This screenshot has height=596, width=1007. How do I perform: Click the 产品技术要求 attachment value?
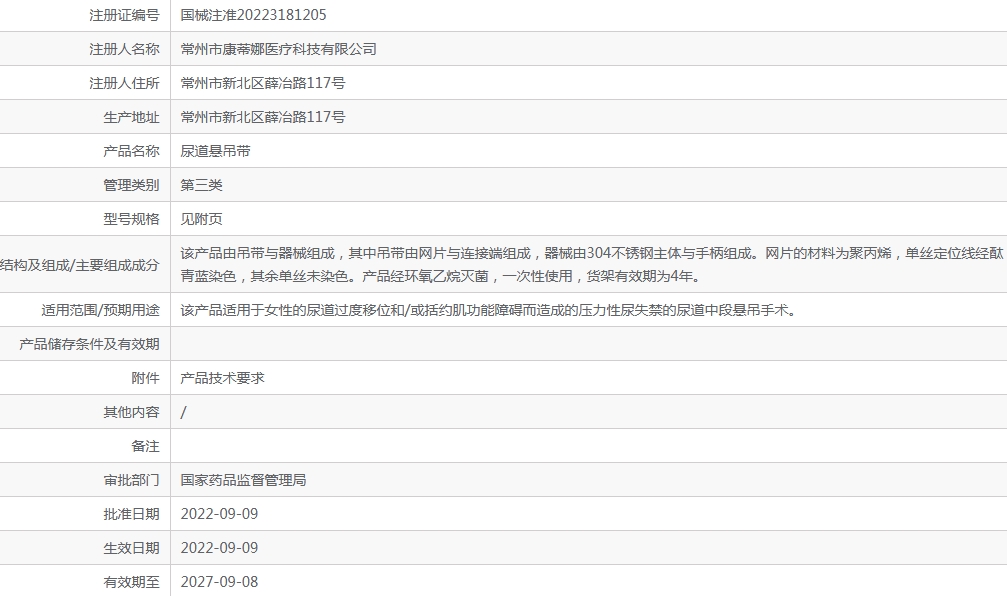pos(222,378)
